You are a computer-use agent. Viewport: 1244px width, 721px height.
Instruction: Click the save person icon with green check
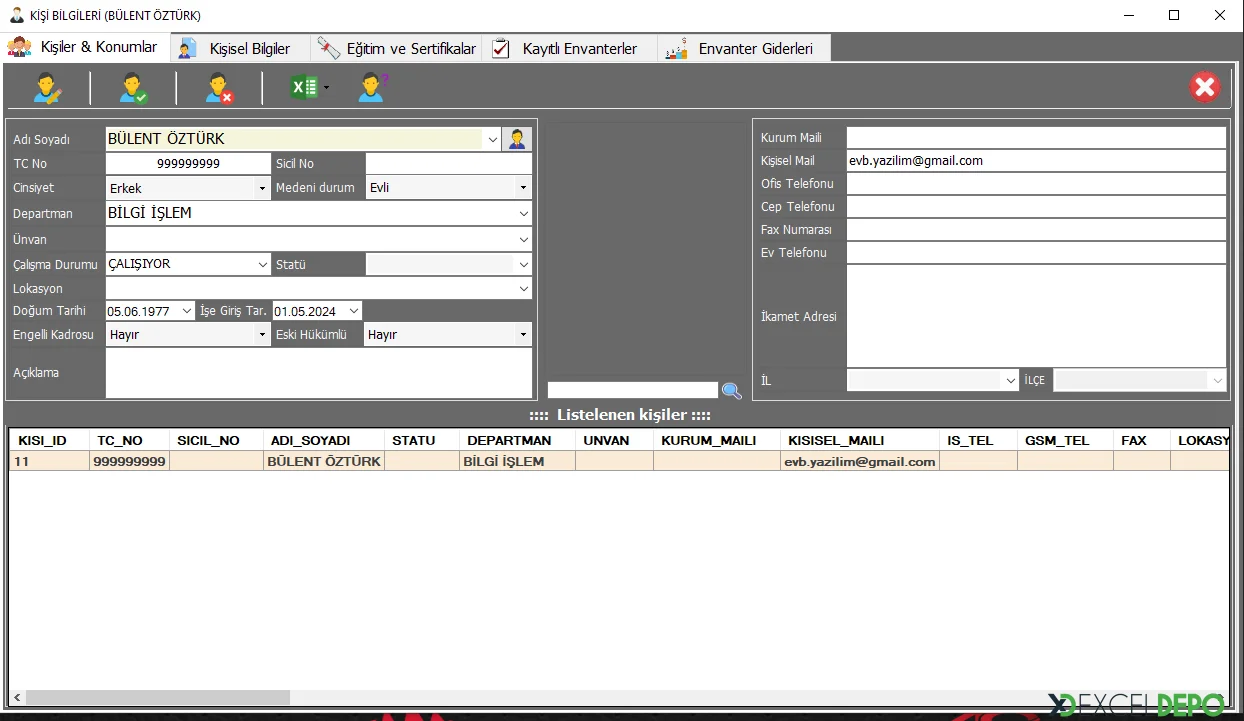tap(133, 88)
